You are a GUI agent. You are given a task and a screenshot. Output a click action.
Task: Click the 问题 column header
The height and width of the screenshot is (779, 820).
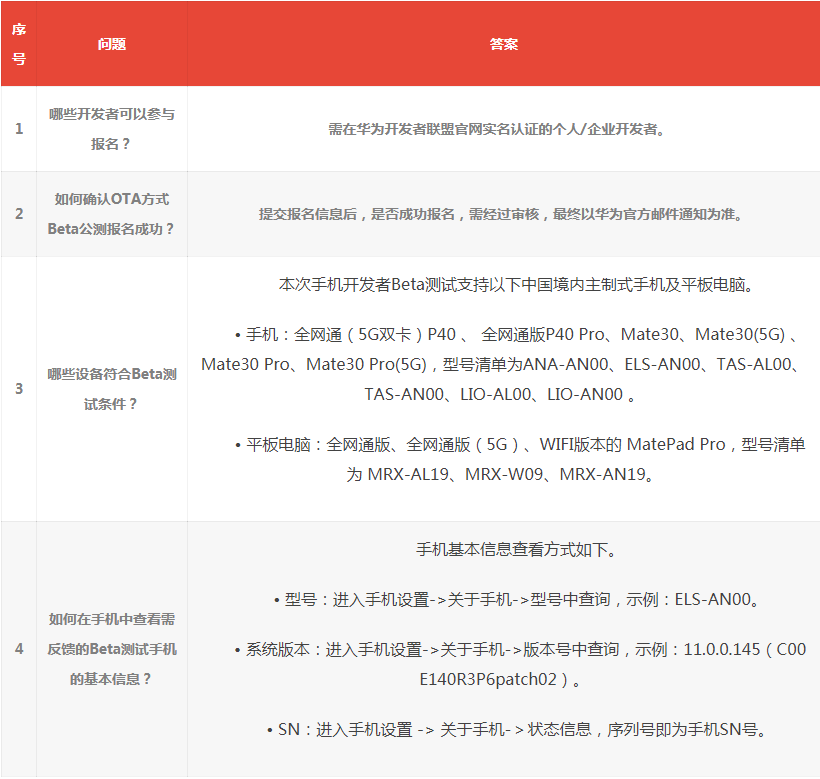[112, 44]
